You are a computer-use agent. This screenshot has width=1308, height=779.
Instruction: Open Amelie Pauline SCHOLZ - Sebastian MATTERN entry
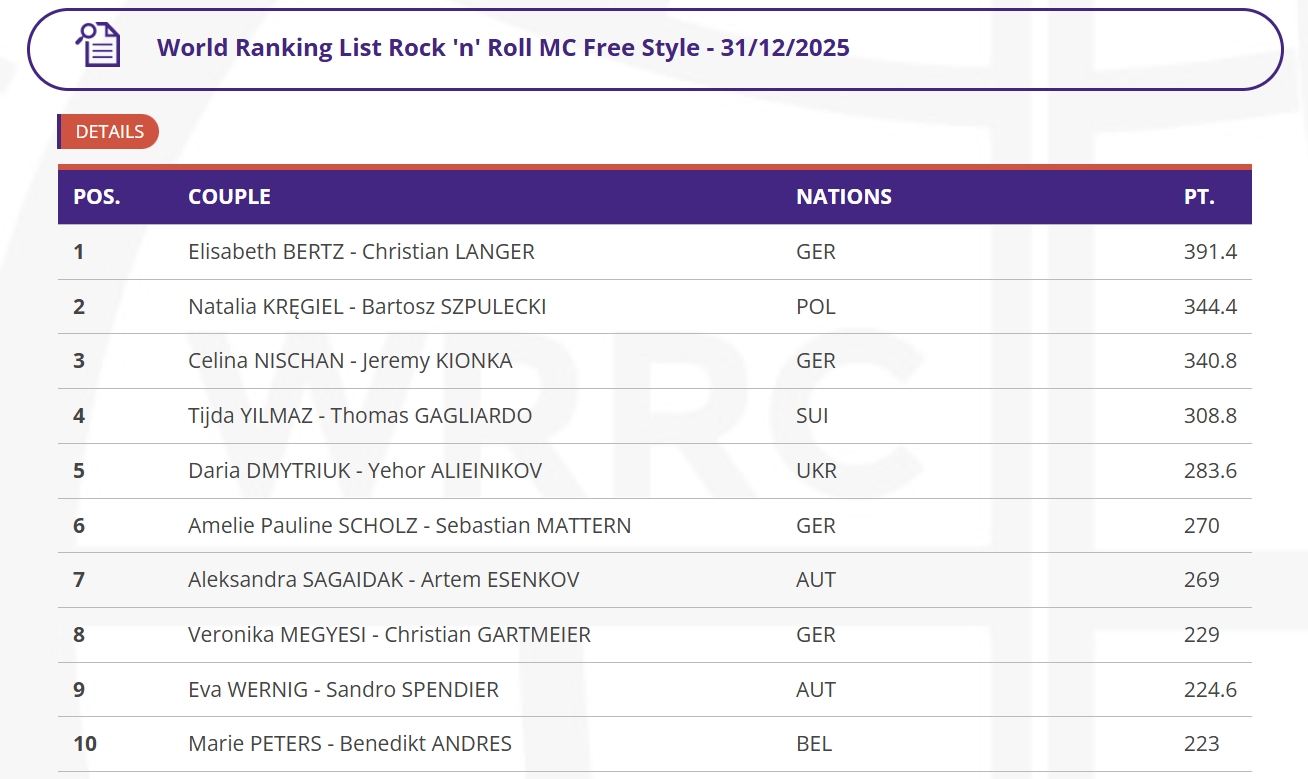click(409, 526)
